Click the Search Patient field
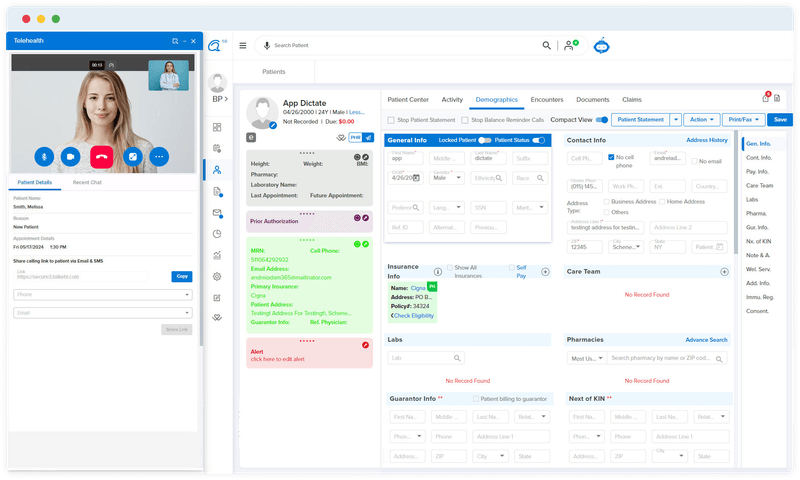800x480 pixels. (x=400, y=45)
